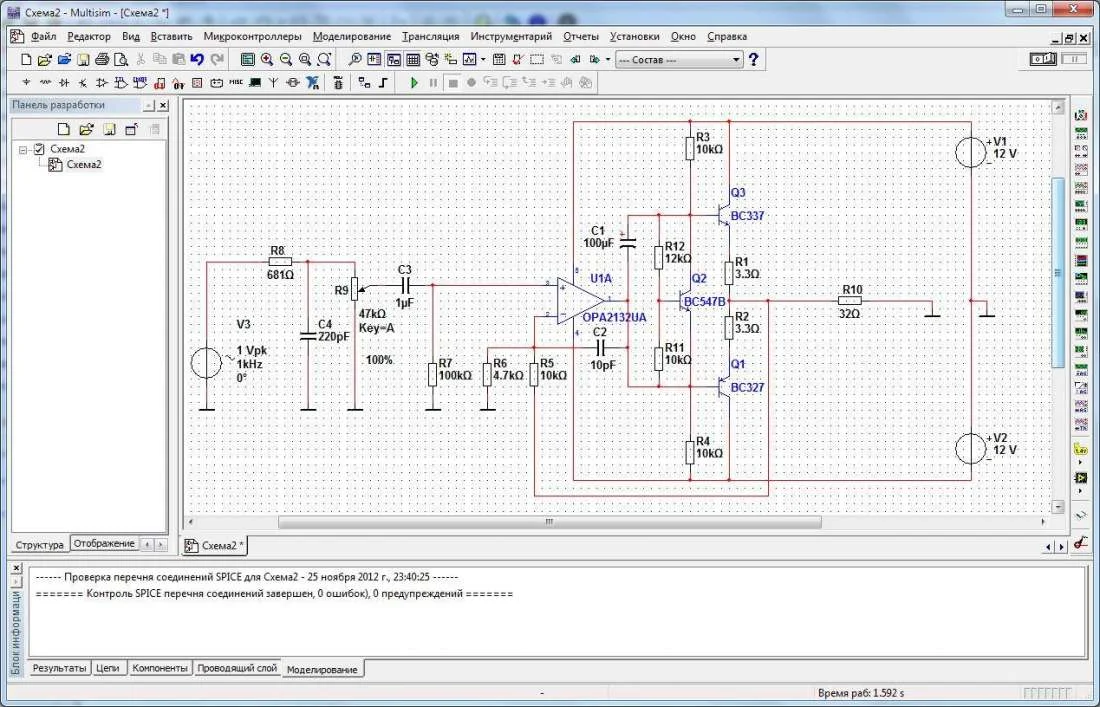The height and width of the screenshot is (707, 1100).
Task: Toggle the simulation switch at top right
Action: (1043, 59)
